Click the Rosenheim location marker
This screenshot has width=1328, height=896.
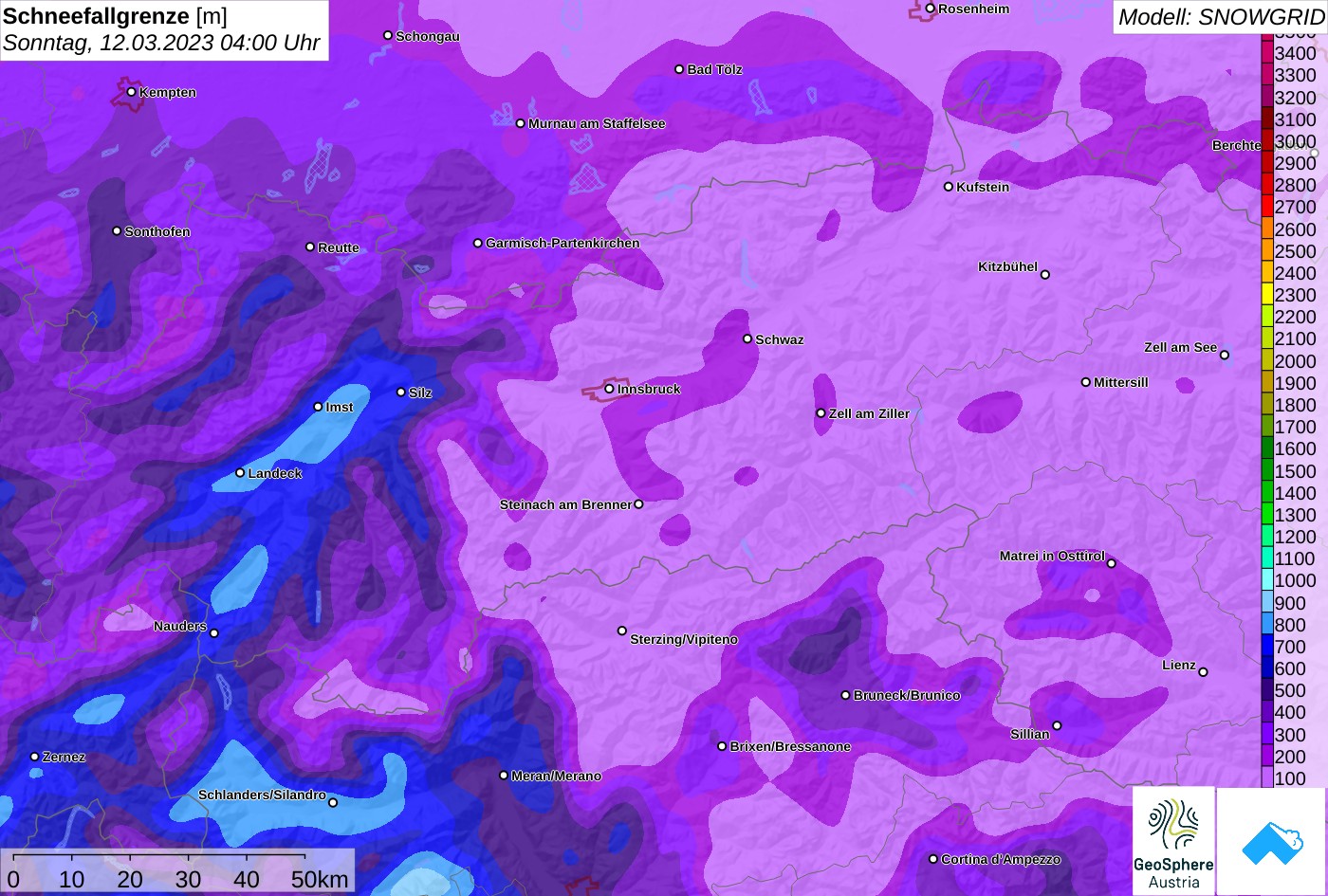click(x=930, y=9)
